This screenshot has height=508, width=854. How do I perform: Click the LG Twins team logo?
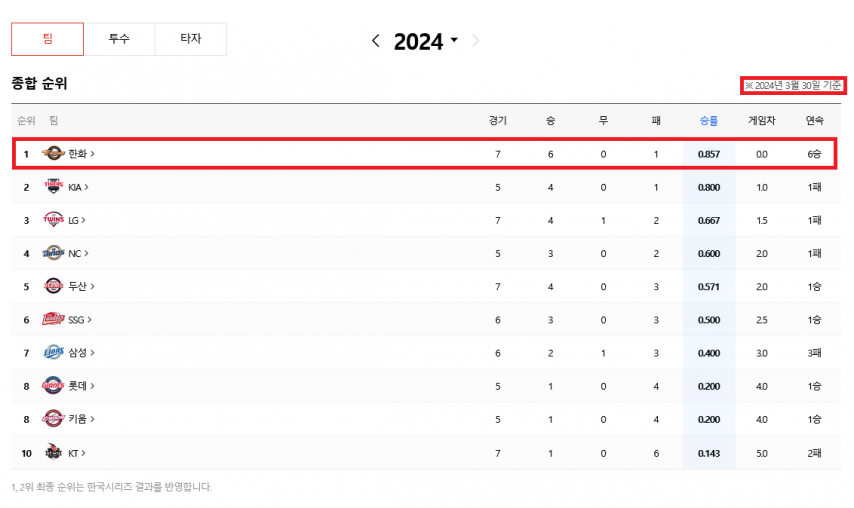53,220
